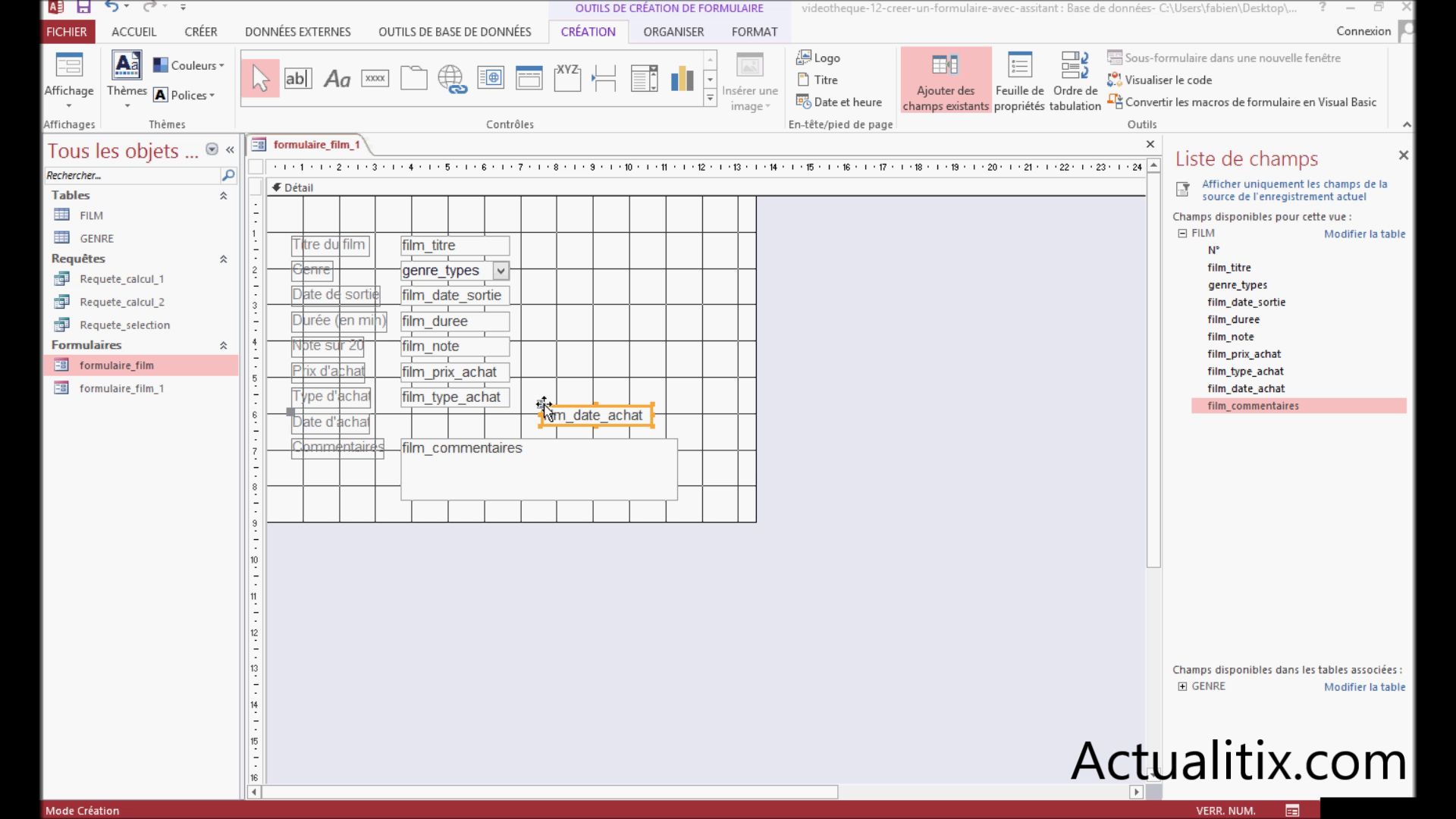Convert form macros to Visual Basic
1456x819 pixels.
(1241, 102)
